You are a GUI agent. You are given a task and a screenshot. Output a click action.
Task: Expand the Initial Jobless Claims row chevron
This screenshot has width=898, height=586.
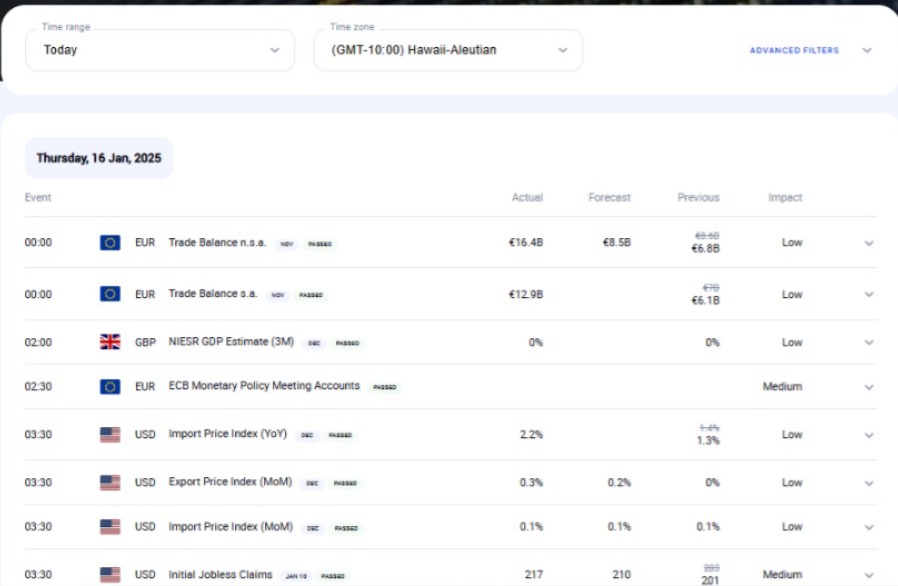(x=868, y=575)
